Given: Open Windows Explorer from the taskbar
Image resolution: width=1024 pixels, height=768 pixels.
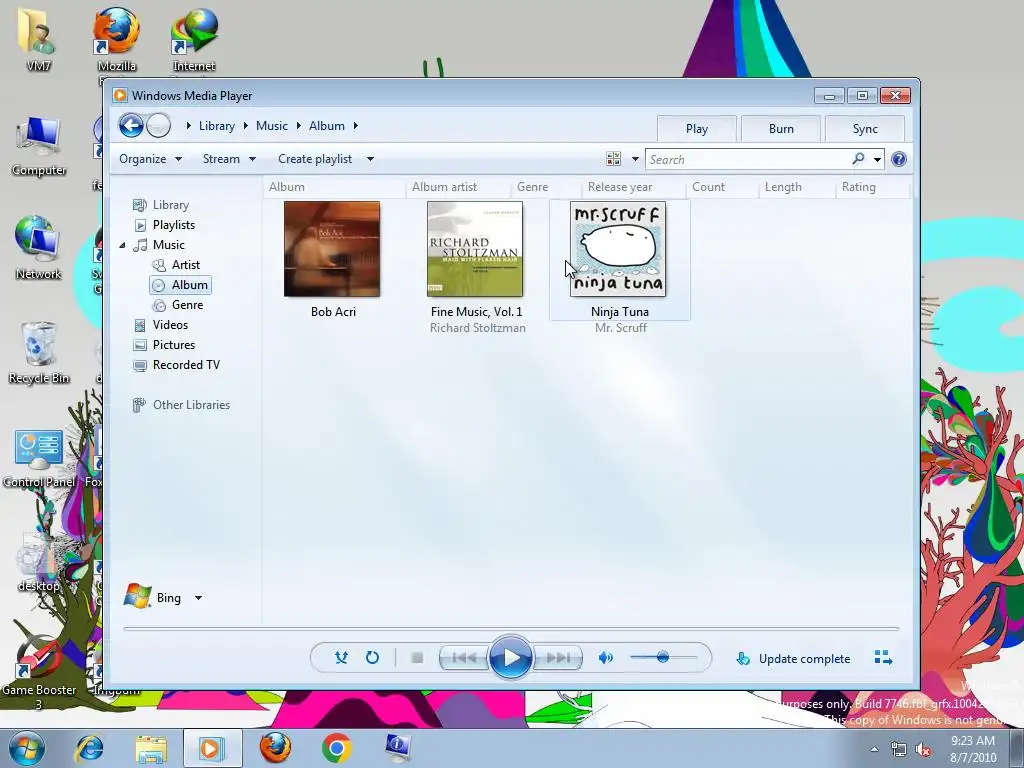Looking at the screenshot, I should (x=151, y=749).
